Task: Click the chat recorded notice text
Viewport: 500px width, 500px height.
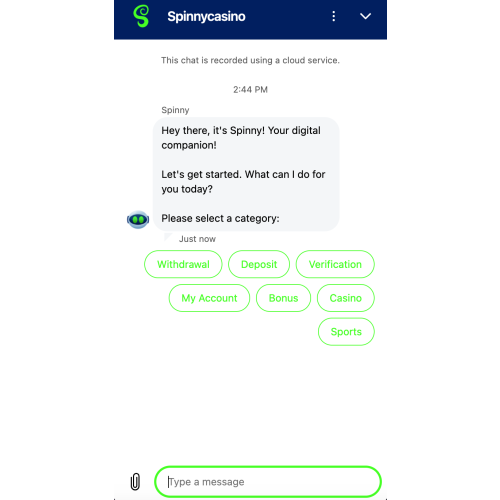Action: pos(250,60)
